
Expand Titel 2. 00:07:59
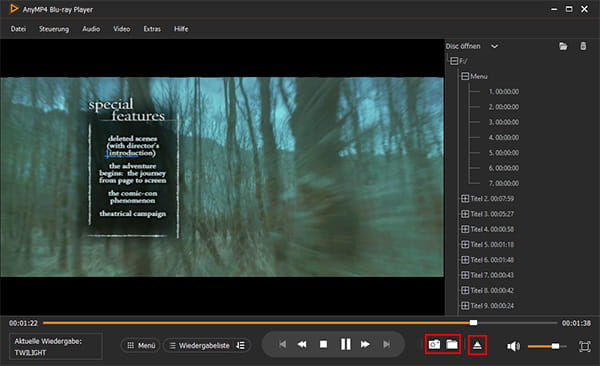(465, 198)
